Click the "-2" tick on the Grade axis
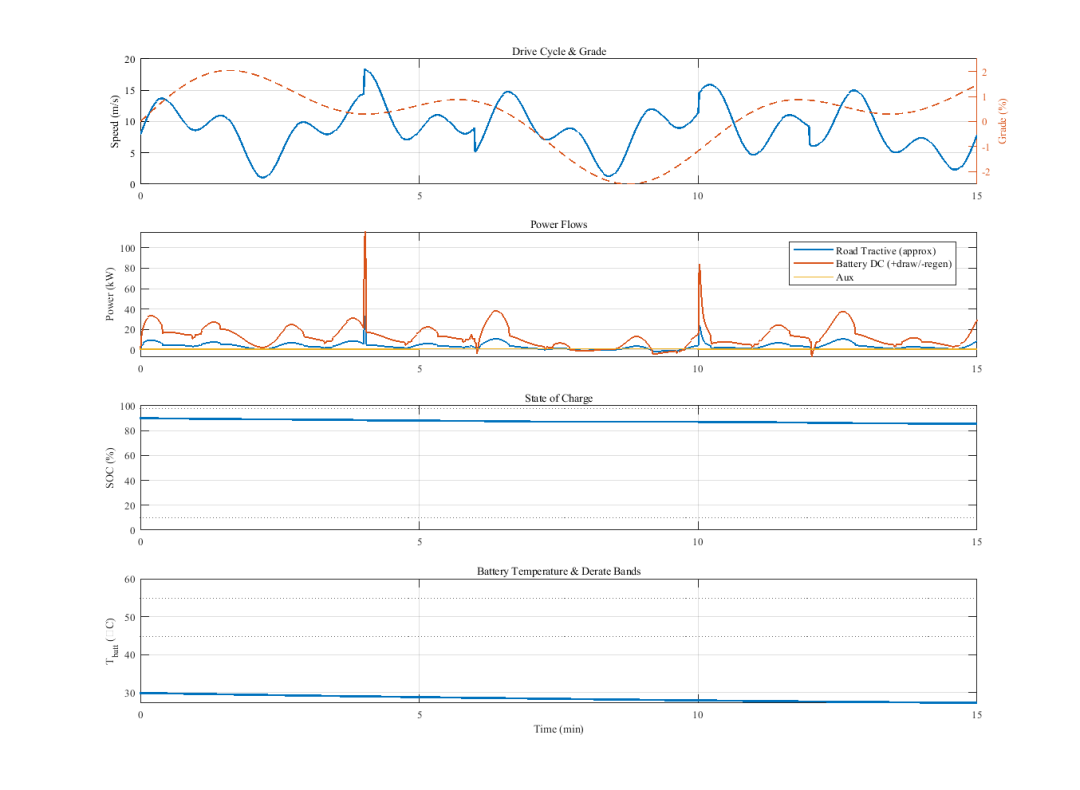 pyautogui.click(x=986, y=171)
